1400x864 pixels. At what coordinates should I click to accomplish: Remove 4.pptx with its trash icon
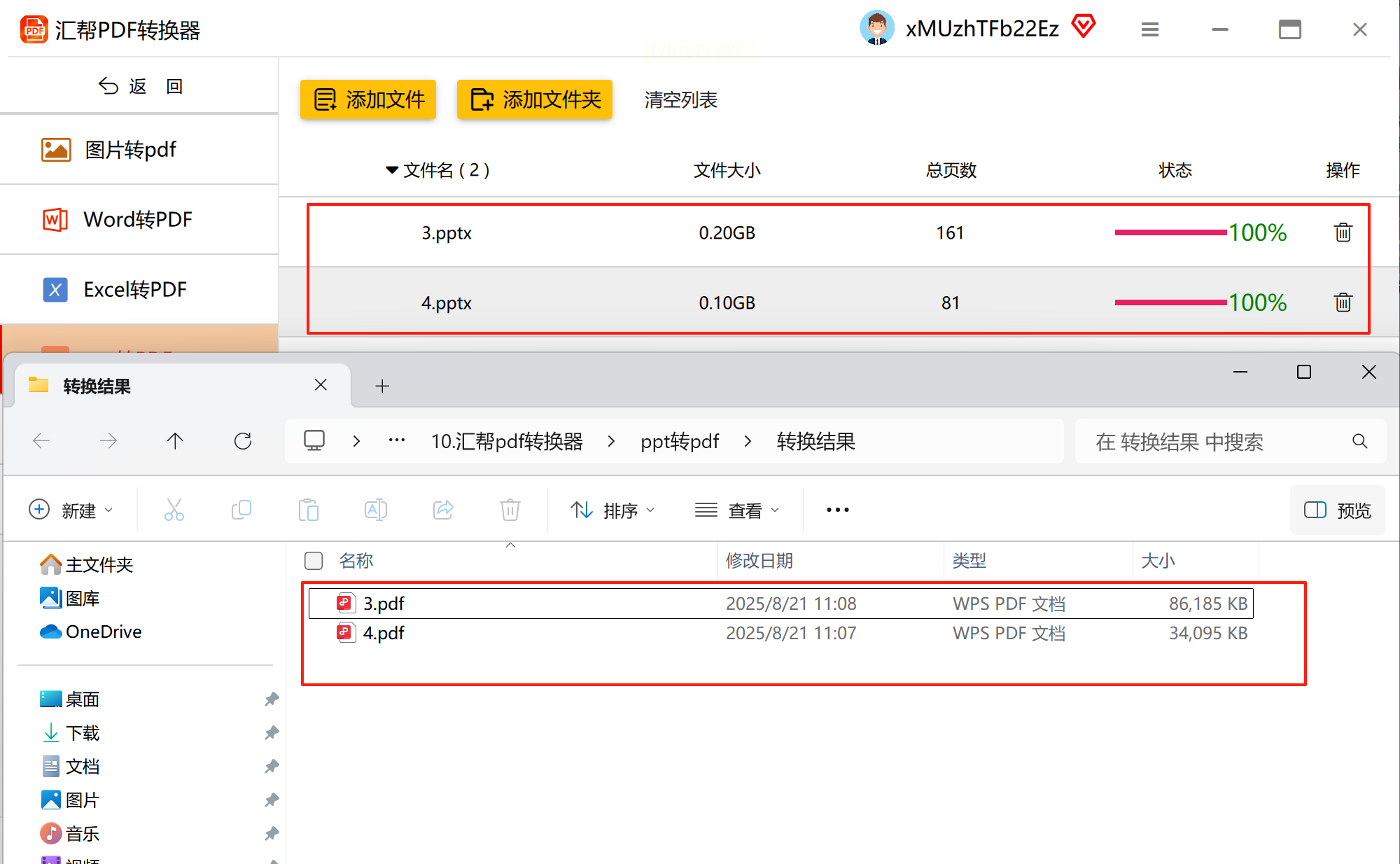tap(1343, 302)
